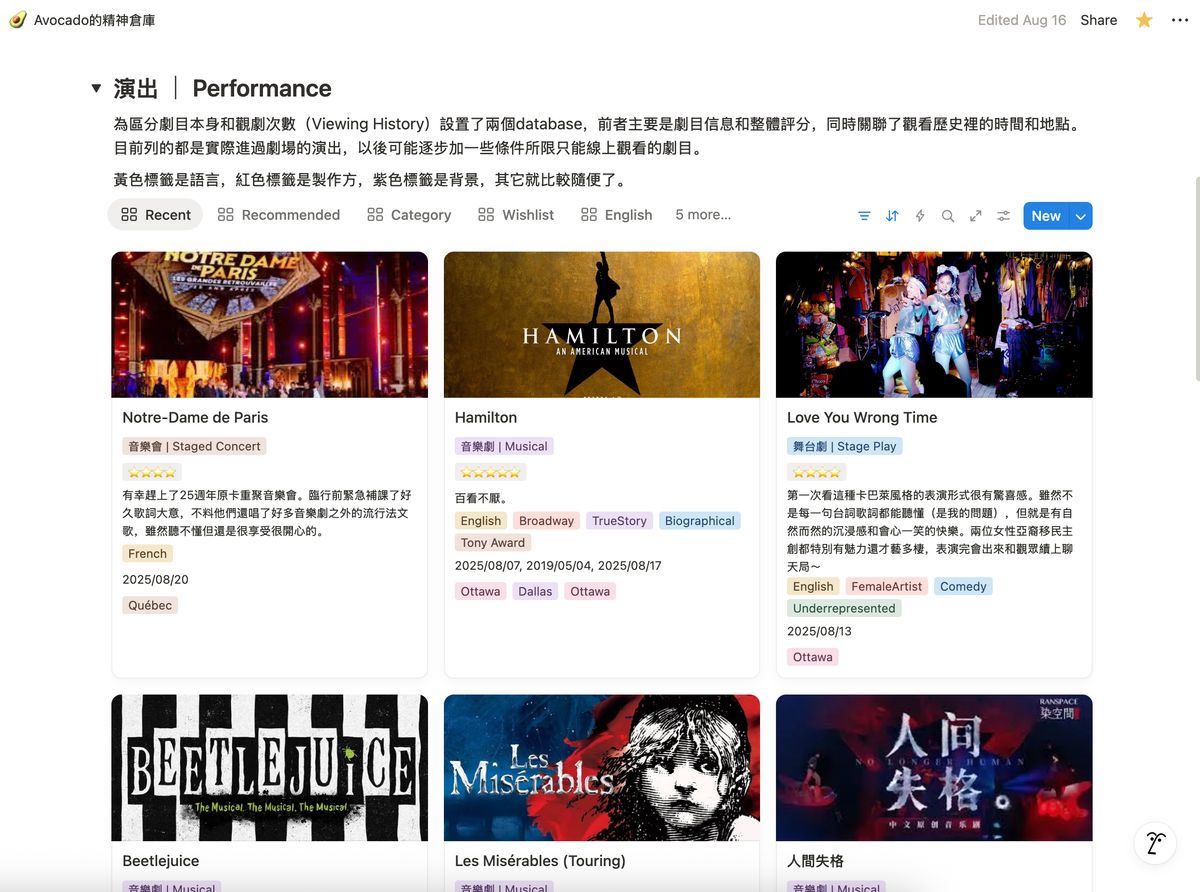
Task: Open the Hamilton card title
Action: tap(486, 417)
